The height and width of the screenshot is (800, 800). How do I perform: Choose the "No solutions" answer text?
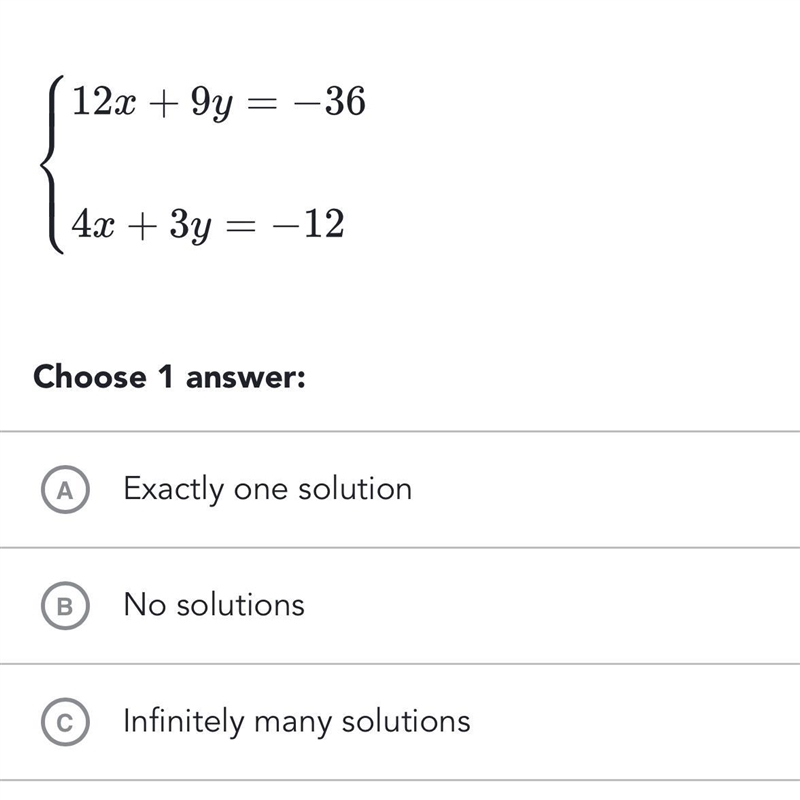(214, 605)
